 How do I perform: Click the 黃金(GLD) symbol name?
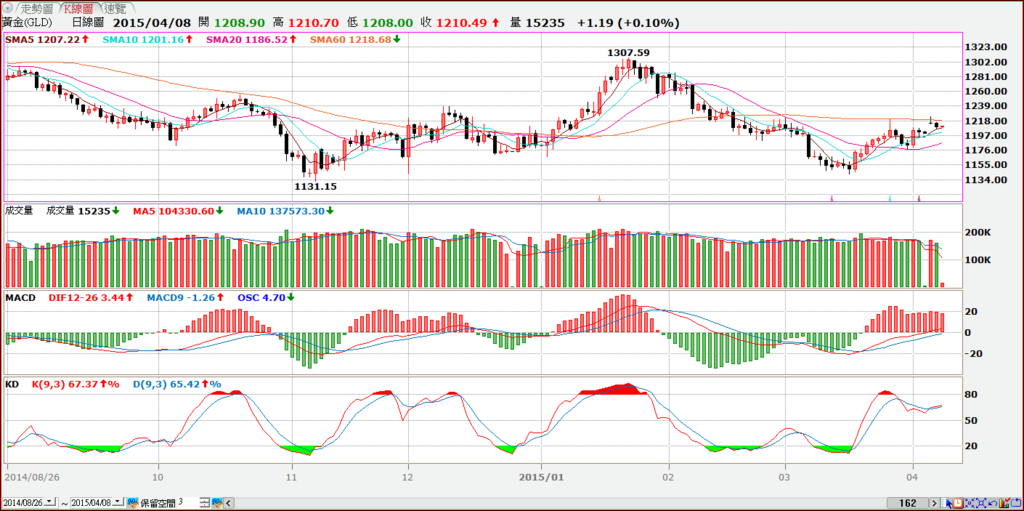27,23
